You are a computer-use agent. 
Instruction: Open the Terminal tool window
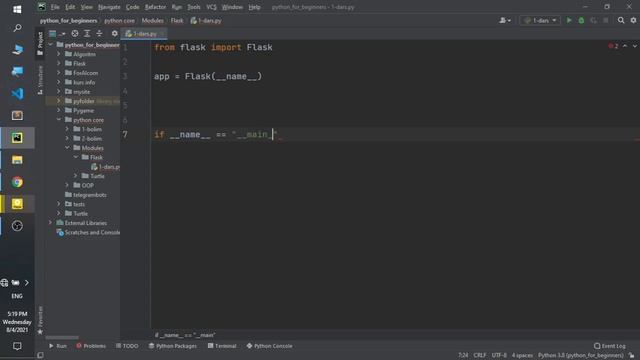[x=222, y=346]
